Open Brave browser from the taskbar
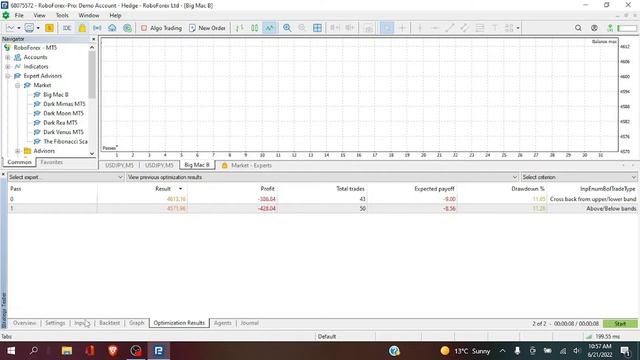 (113, 351)
